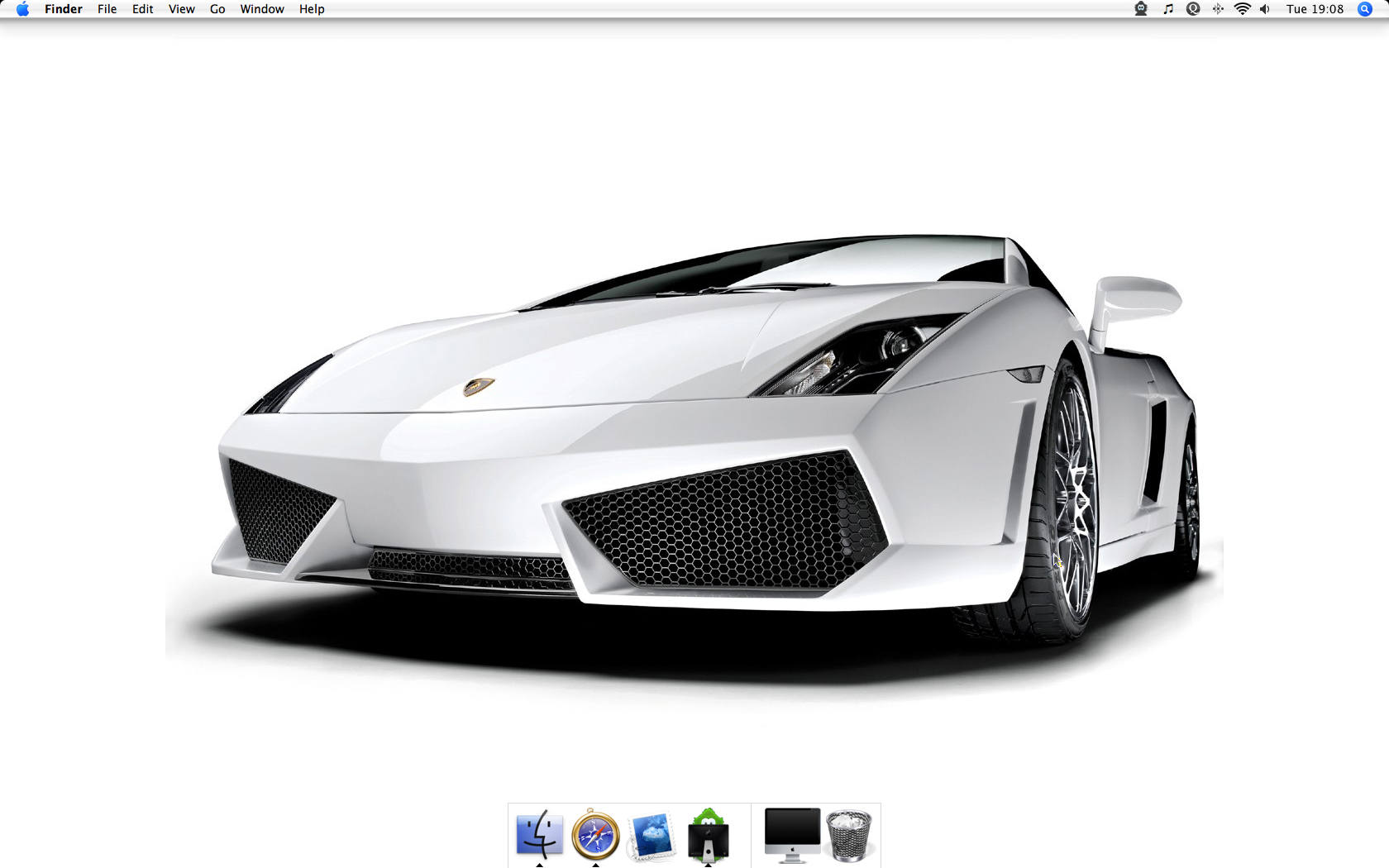The height and width of the screenshot is (868, 1389).
Task: Open the Wi-Fi status menu
Action: 1242,9
